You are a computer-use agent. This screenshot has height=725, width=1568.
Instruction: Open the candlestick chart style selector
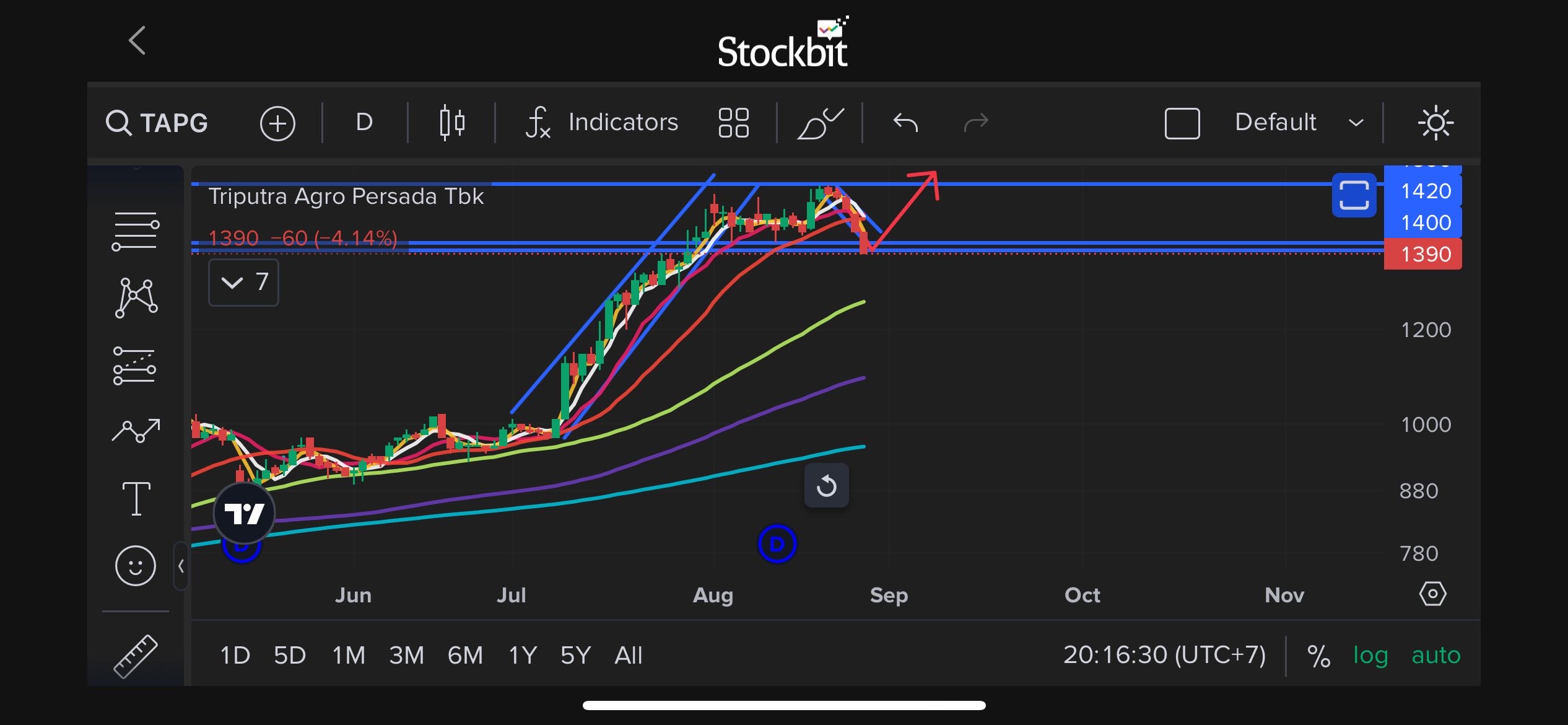pos(451,123)
